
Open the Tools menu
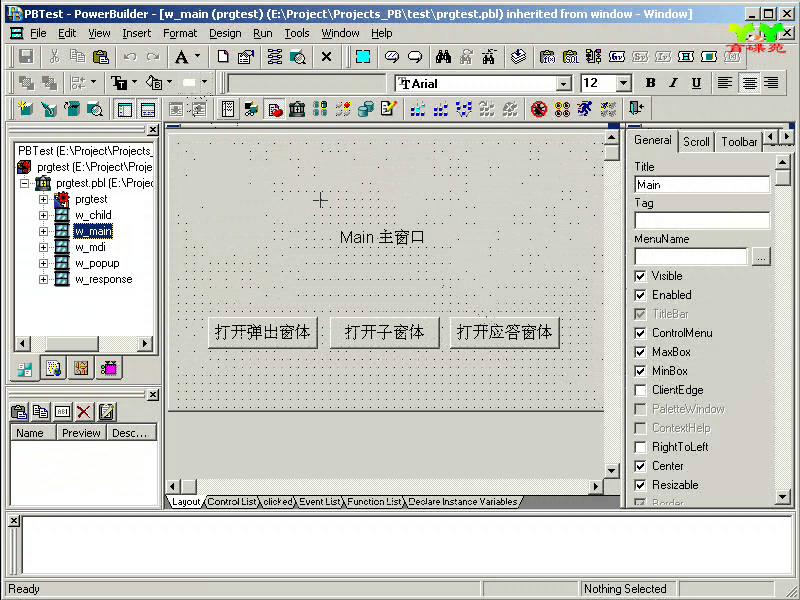296,33
